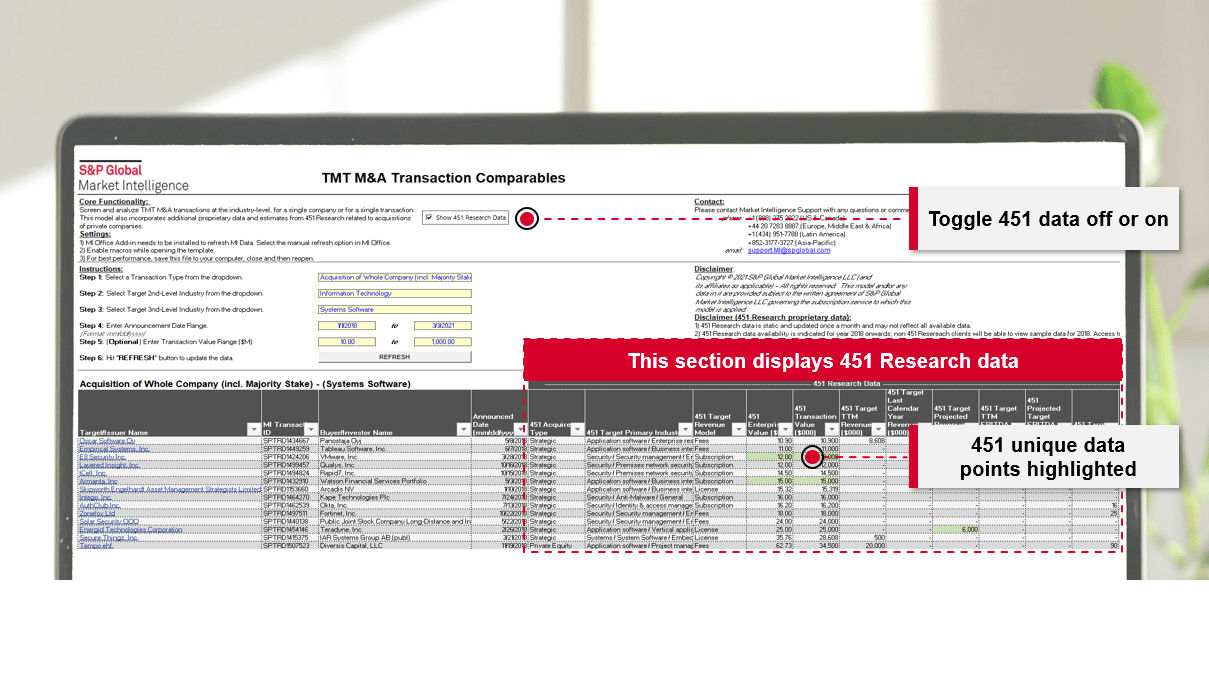
Task: Select the Information Technology industry cell
Action: pyautogui.click(x=394, y=293)
